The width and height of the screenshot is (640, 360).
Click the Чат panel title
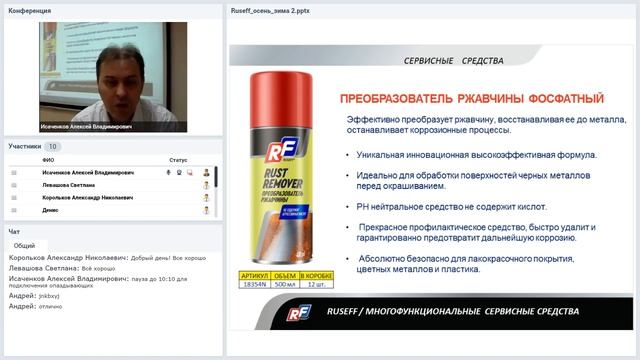click(14, 231)
